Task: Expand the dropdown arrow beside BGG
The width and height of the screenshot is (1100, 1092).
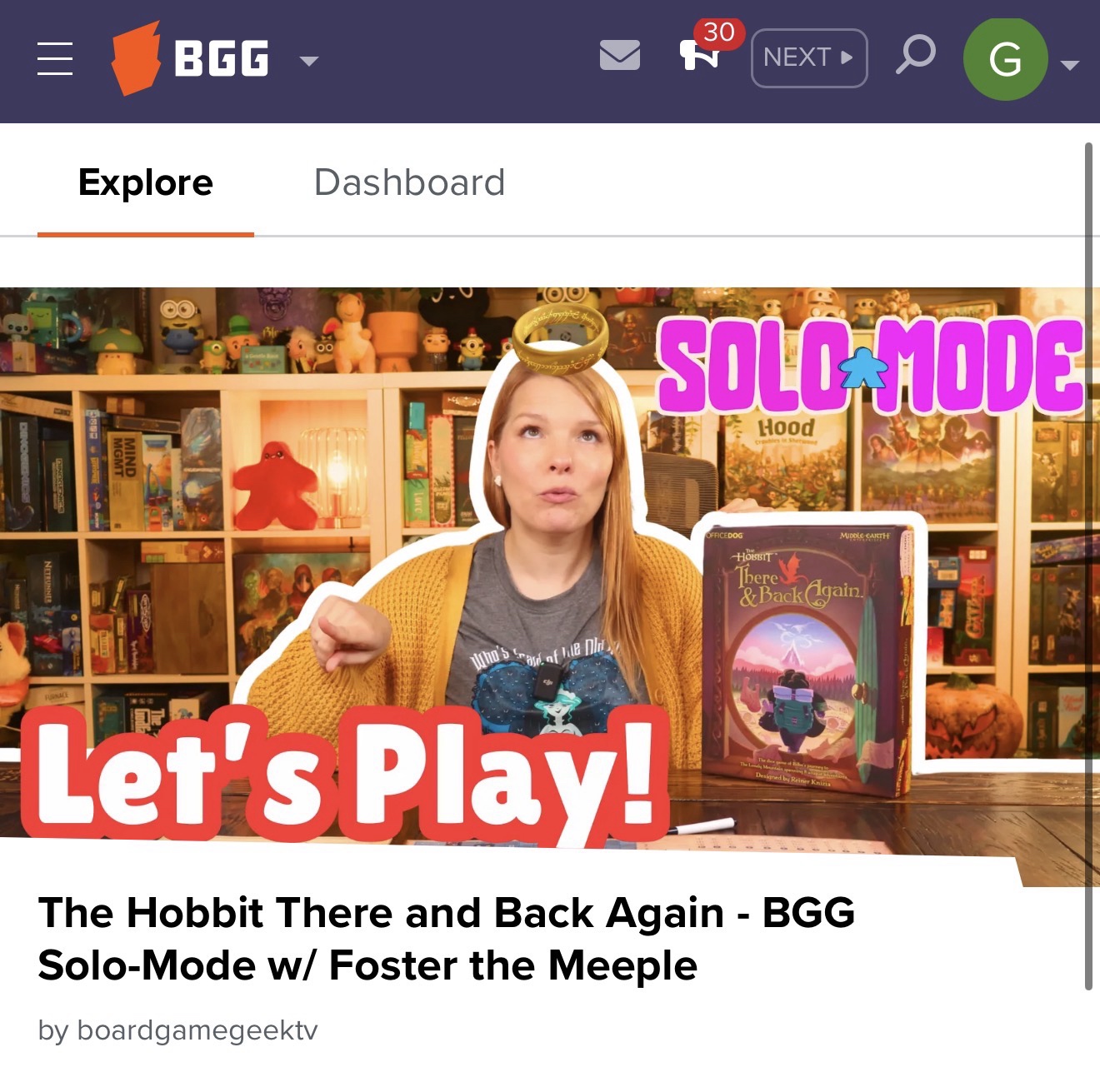Action: tap(309, 60)
